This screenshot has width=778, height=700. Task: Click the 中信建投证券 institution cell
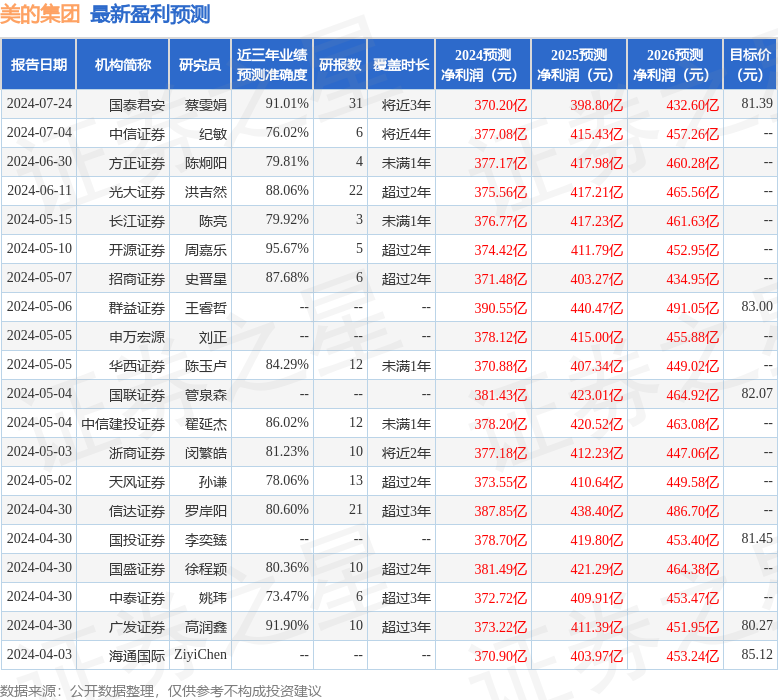point(123,424)
